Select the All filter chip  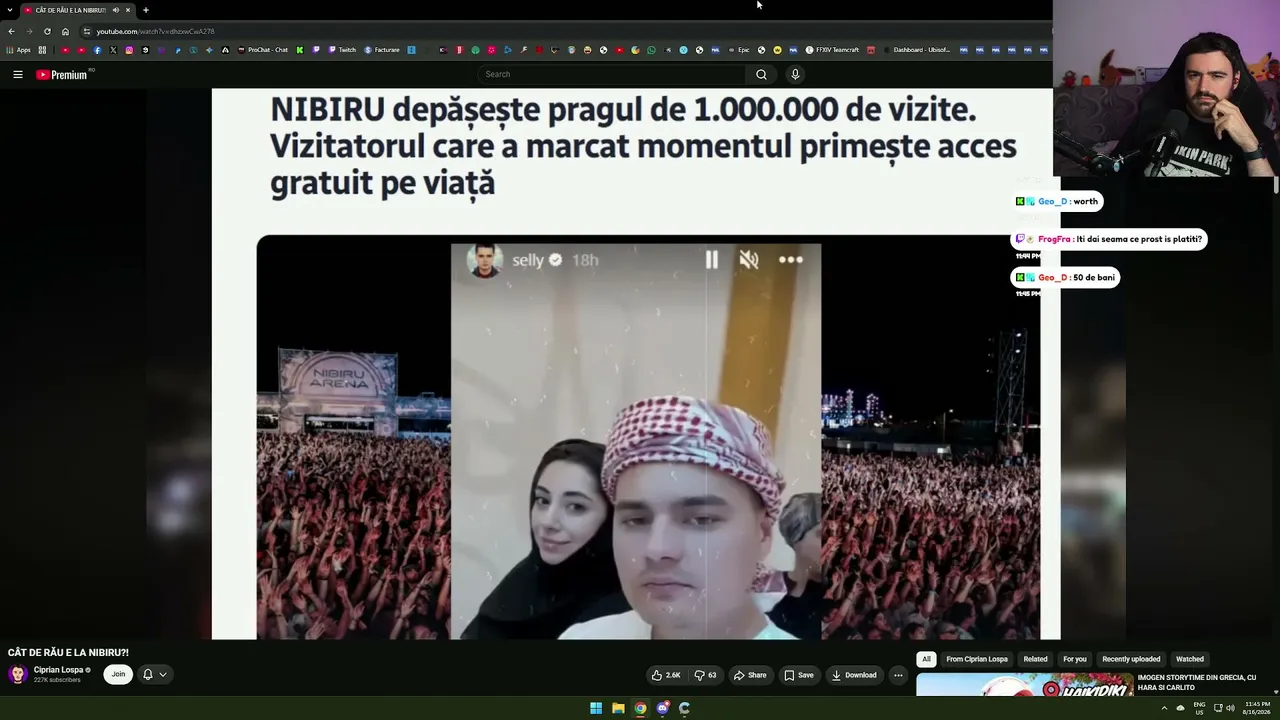(x=926, y=659)
